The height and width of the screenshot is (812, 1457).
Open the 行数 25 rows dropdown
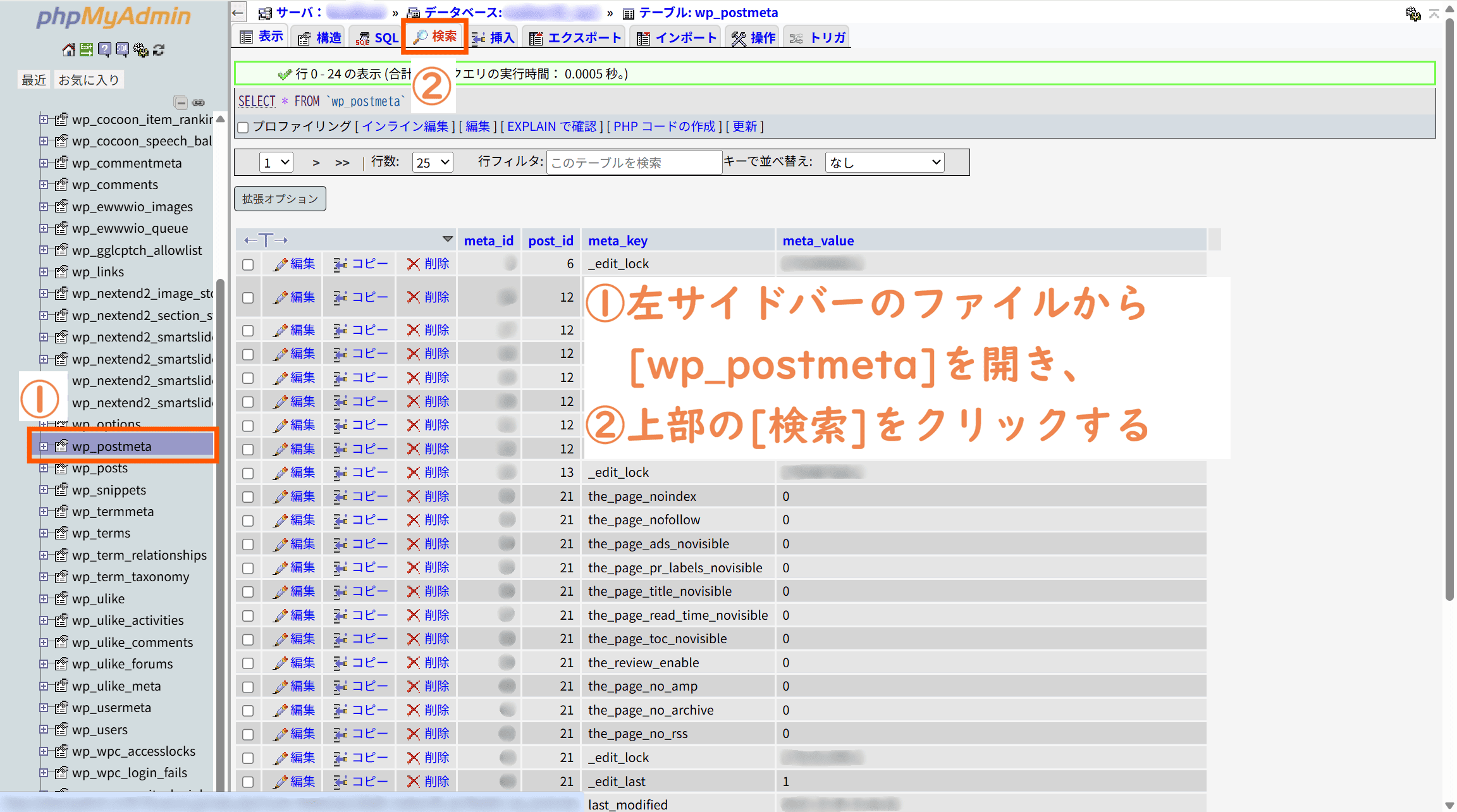pyautogui.click(x=433, y=163)
